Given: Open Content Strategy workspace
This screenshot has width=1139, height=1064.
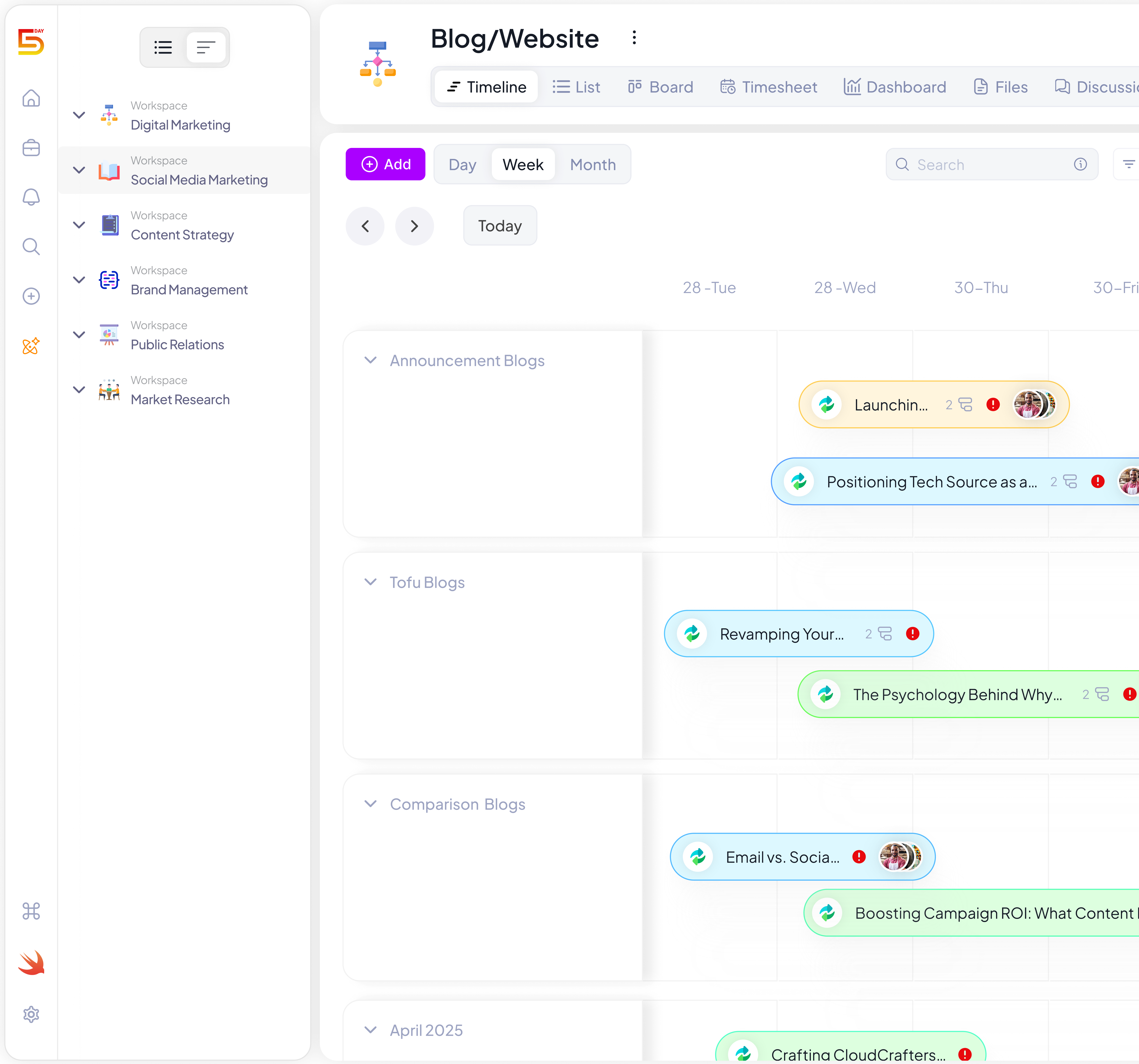Looking at the screenshot, I should click(185, 225).
